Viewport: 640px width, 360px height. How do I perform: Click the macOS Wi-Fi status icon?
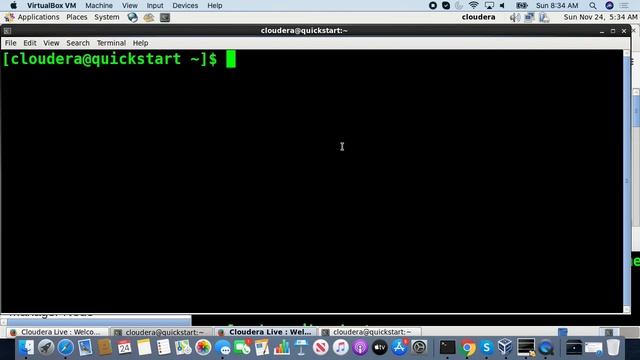click(x=473, y=5)
